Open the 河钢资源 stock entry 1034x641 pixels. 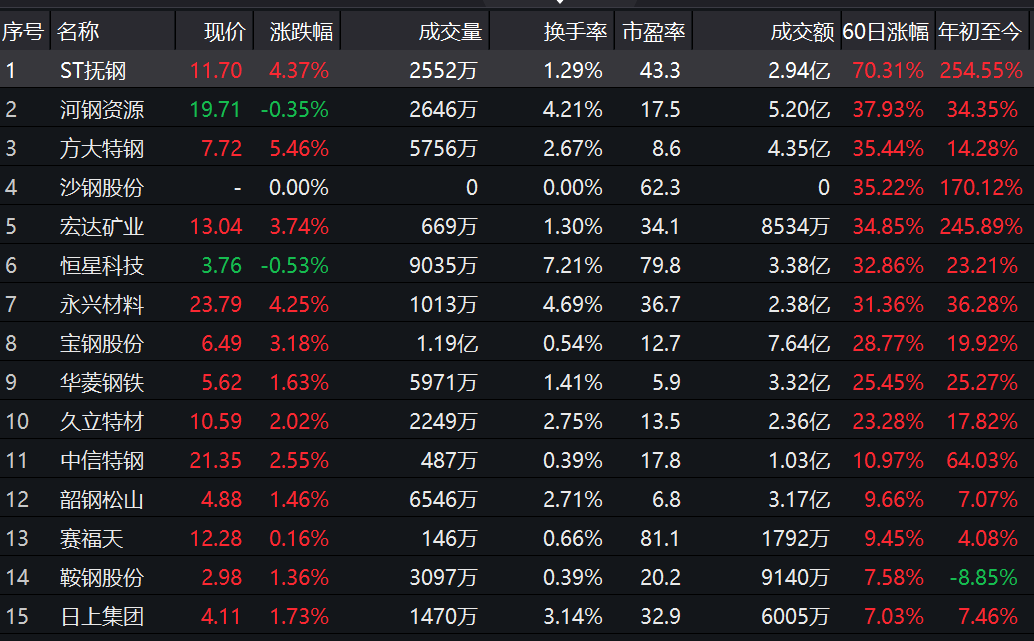coord(101,110)
